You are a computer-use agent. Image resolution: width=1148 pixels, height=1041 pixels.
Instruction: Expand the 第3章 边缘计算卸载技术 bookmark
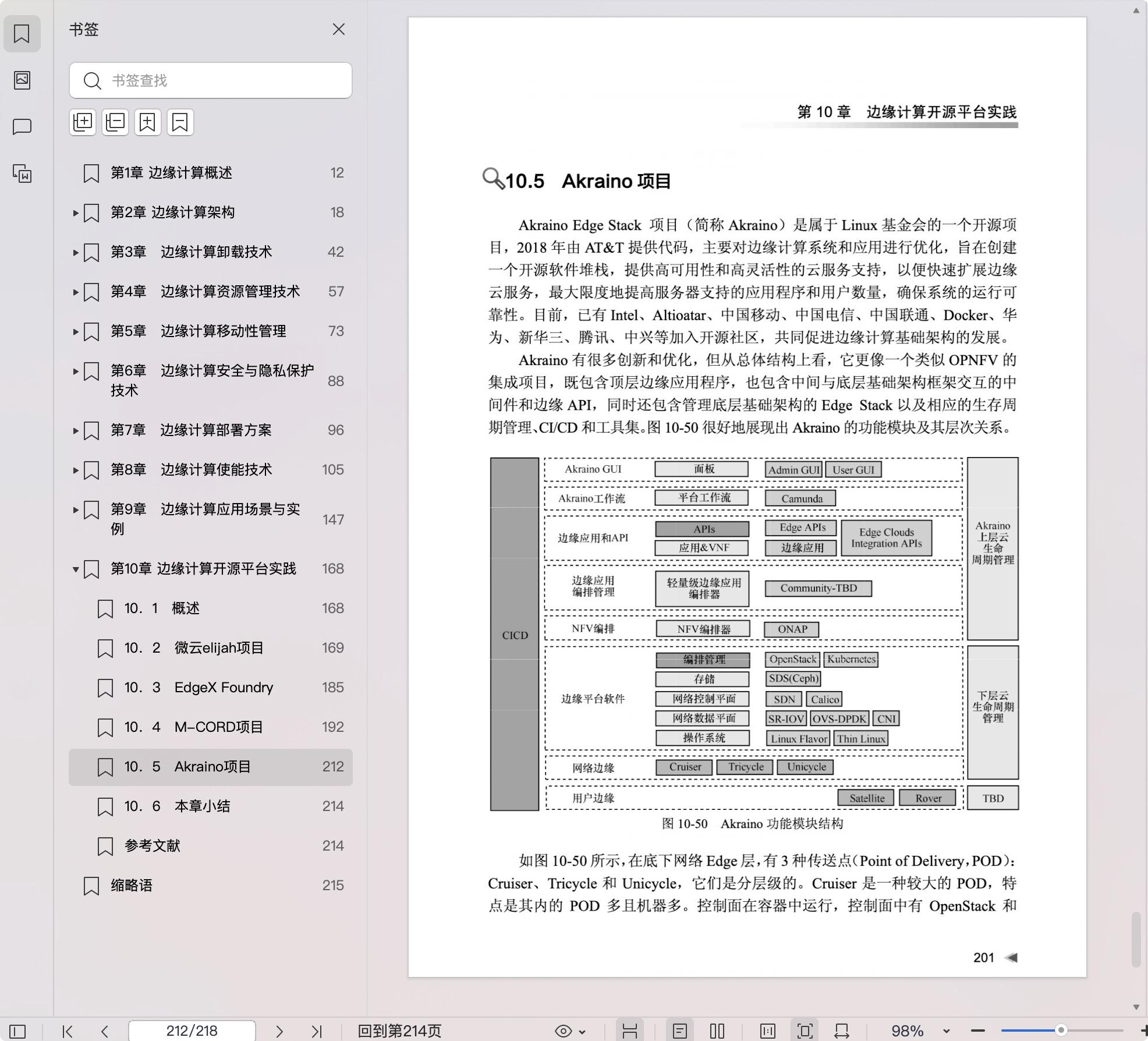tap(76, 253)
